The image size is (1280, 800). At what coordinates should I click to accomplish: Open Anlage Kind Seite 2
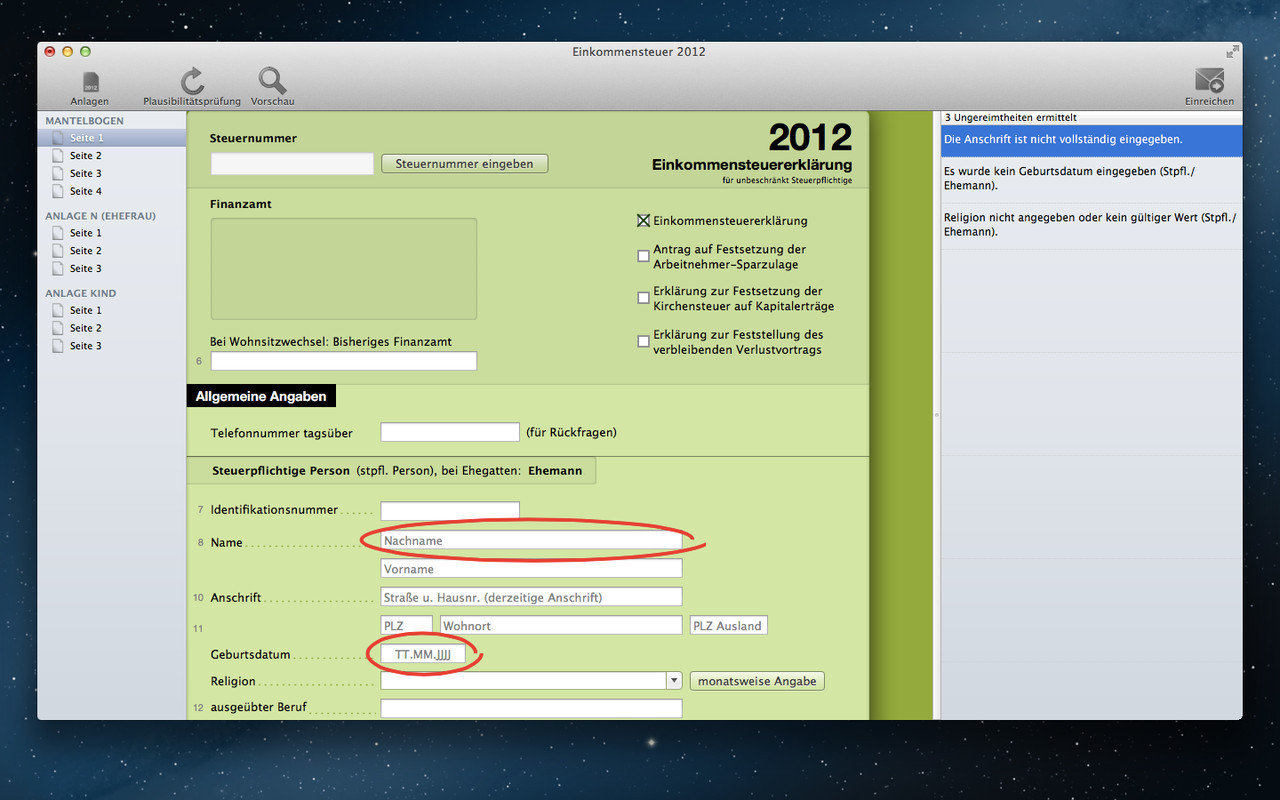coord(112,328)
